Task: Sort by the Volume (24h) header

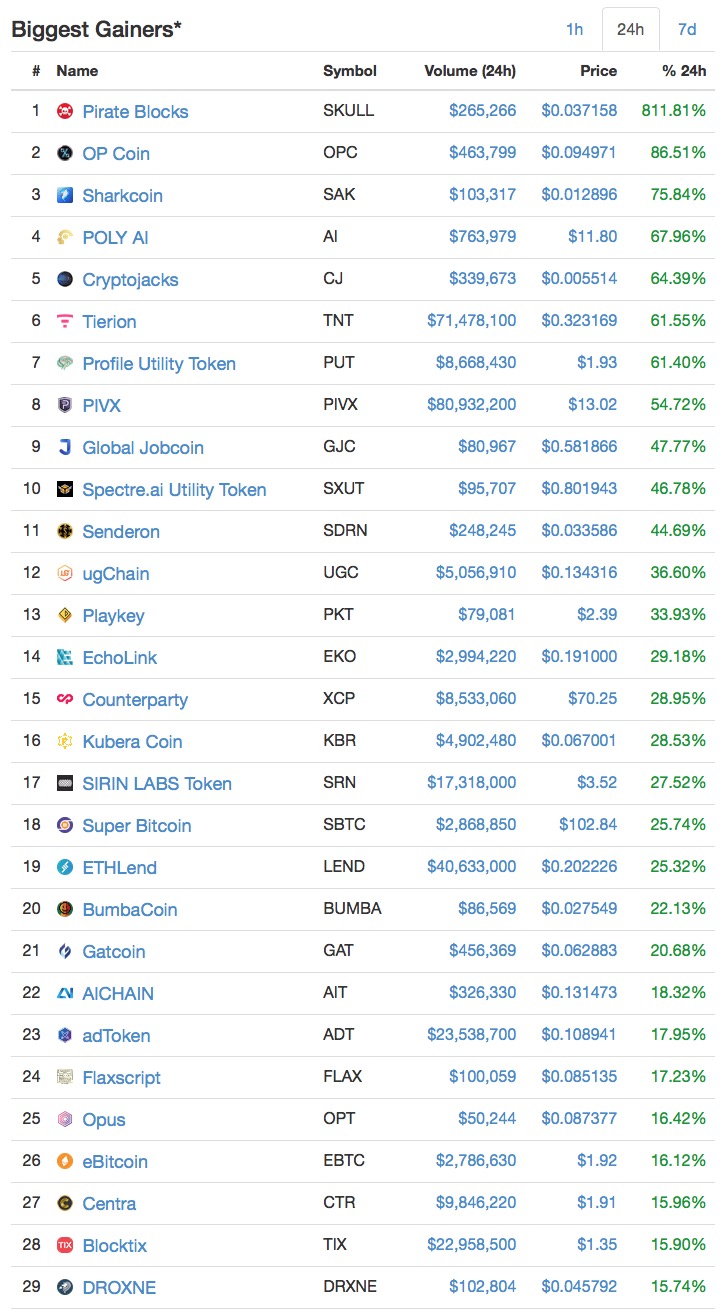Action: (x=470, y=71)
